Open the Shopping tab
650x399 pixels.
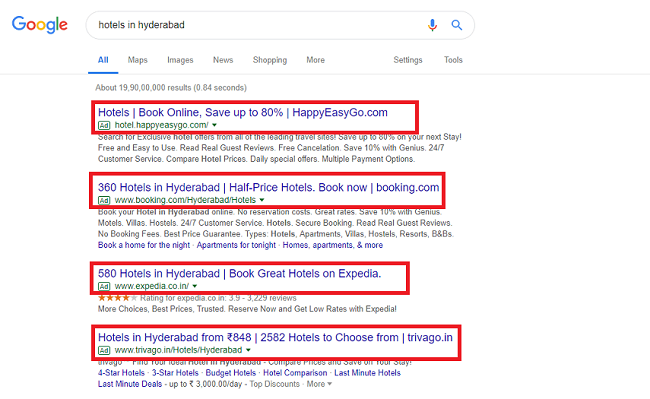[x=270, y=60]
